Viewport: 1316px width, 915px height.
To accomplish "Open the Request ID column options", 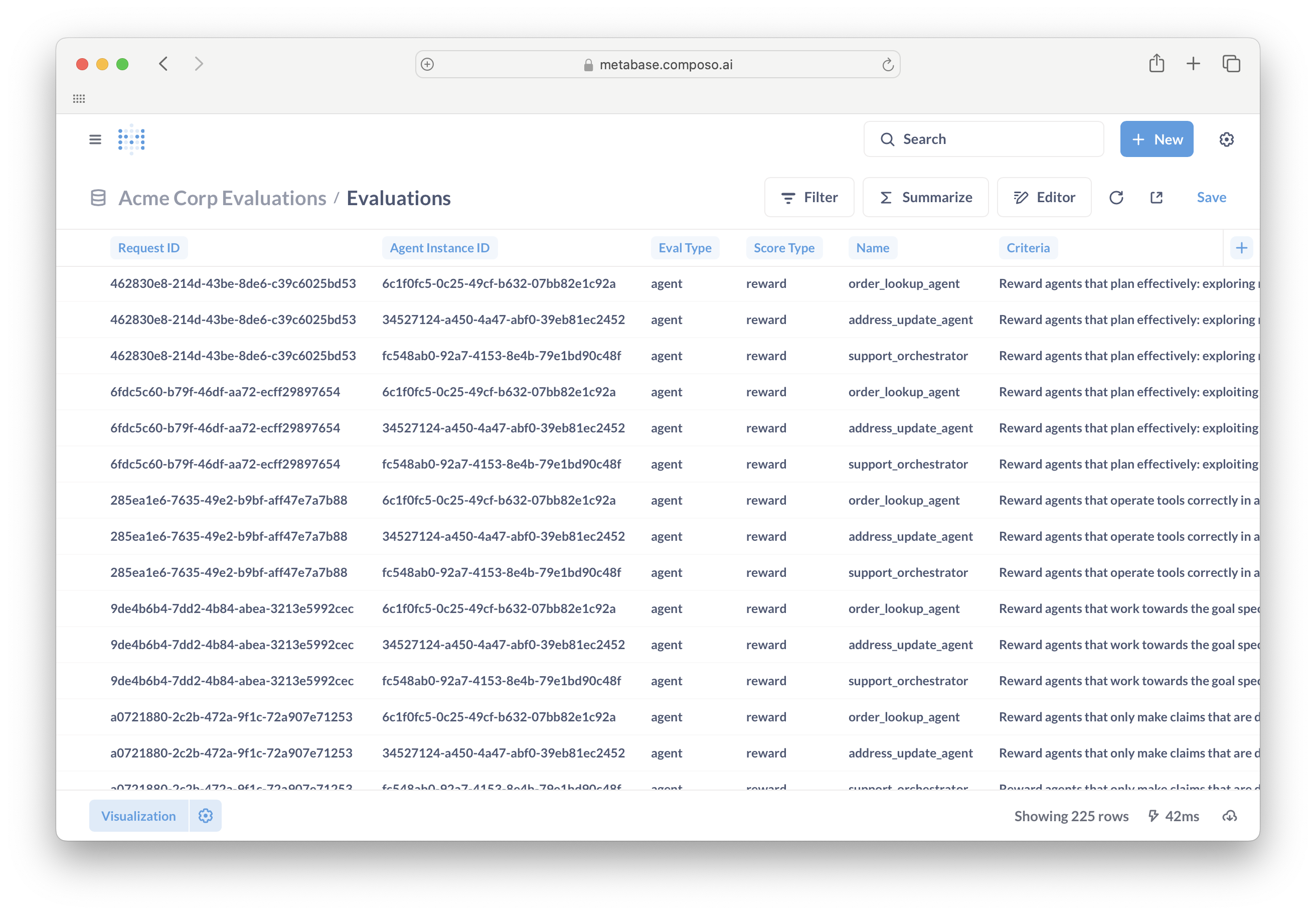I will (149, 248).
